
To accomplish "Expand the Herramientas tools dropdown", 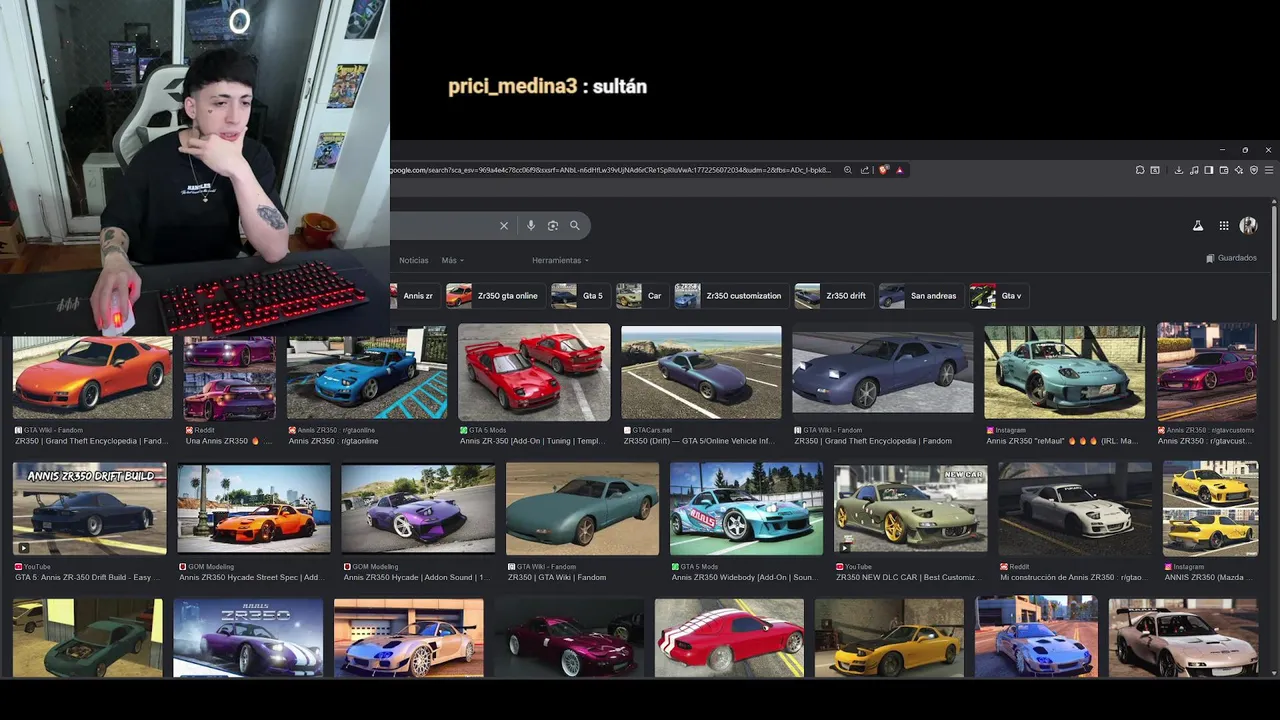I will tap(560, 260).
